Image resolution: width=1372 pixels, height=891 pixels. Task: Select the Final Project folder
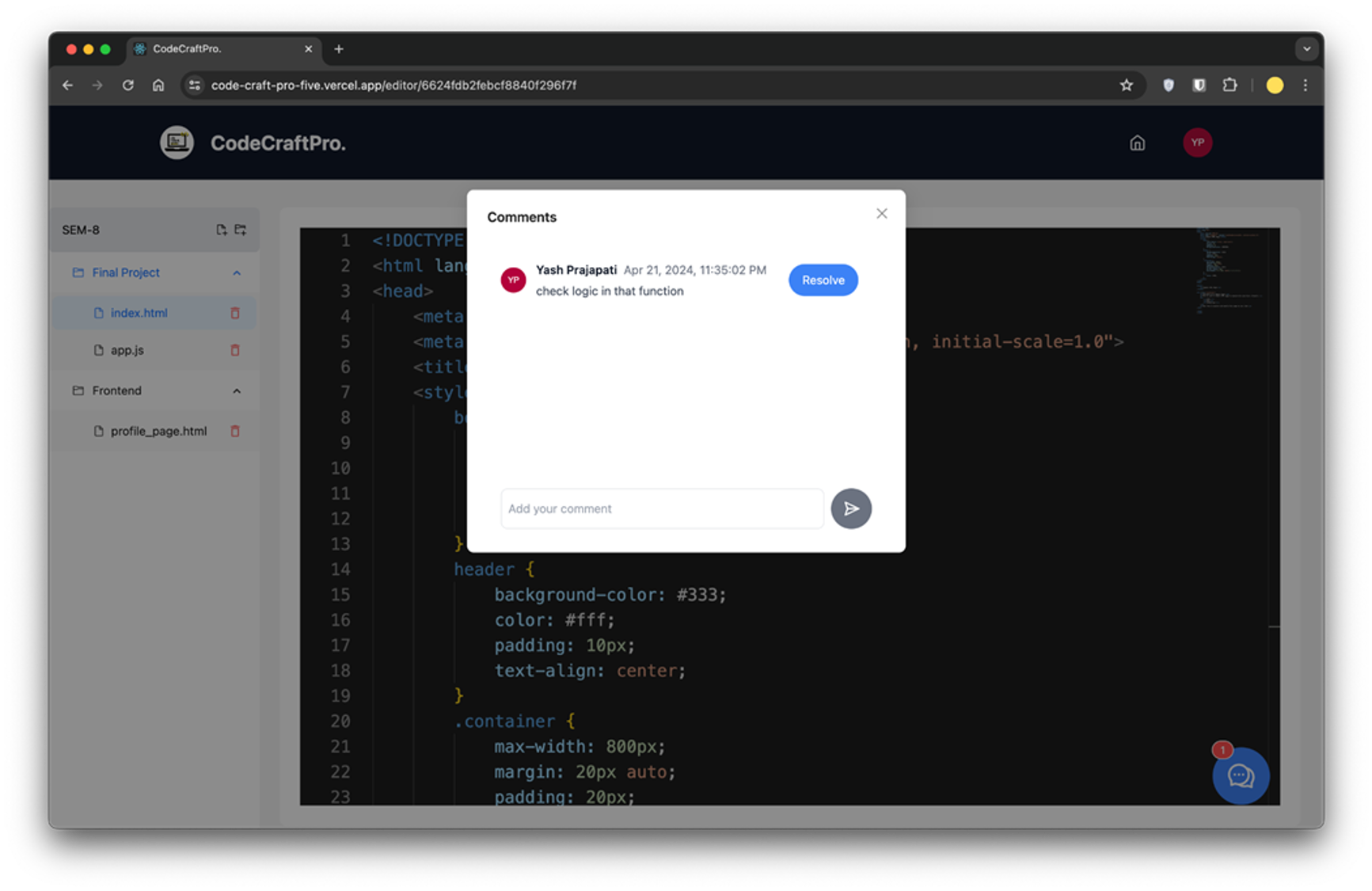(126, 272)
